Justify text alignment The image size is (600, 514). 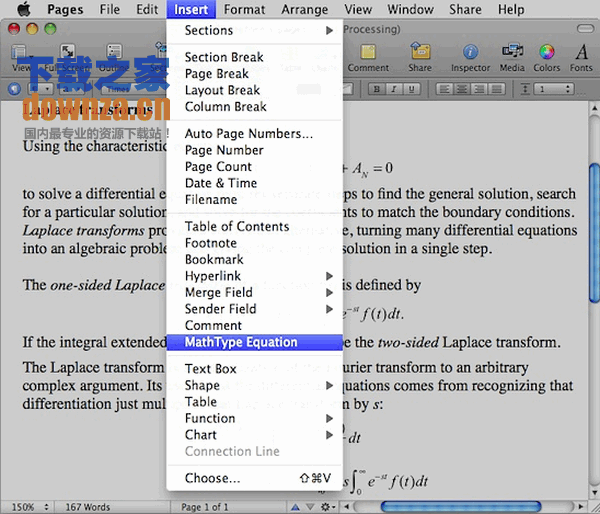497,89
